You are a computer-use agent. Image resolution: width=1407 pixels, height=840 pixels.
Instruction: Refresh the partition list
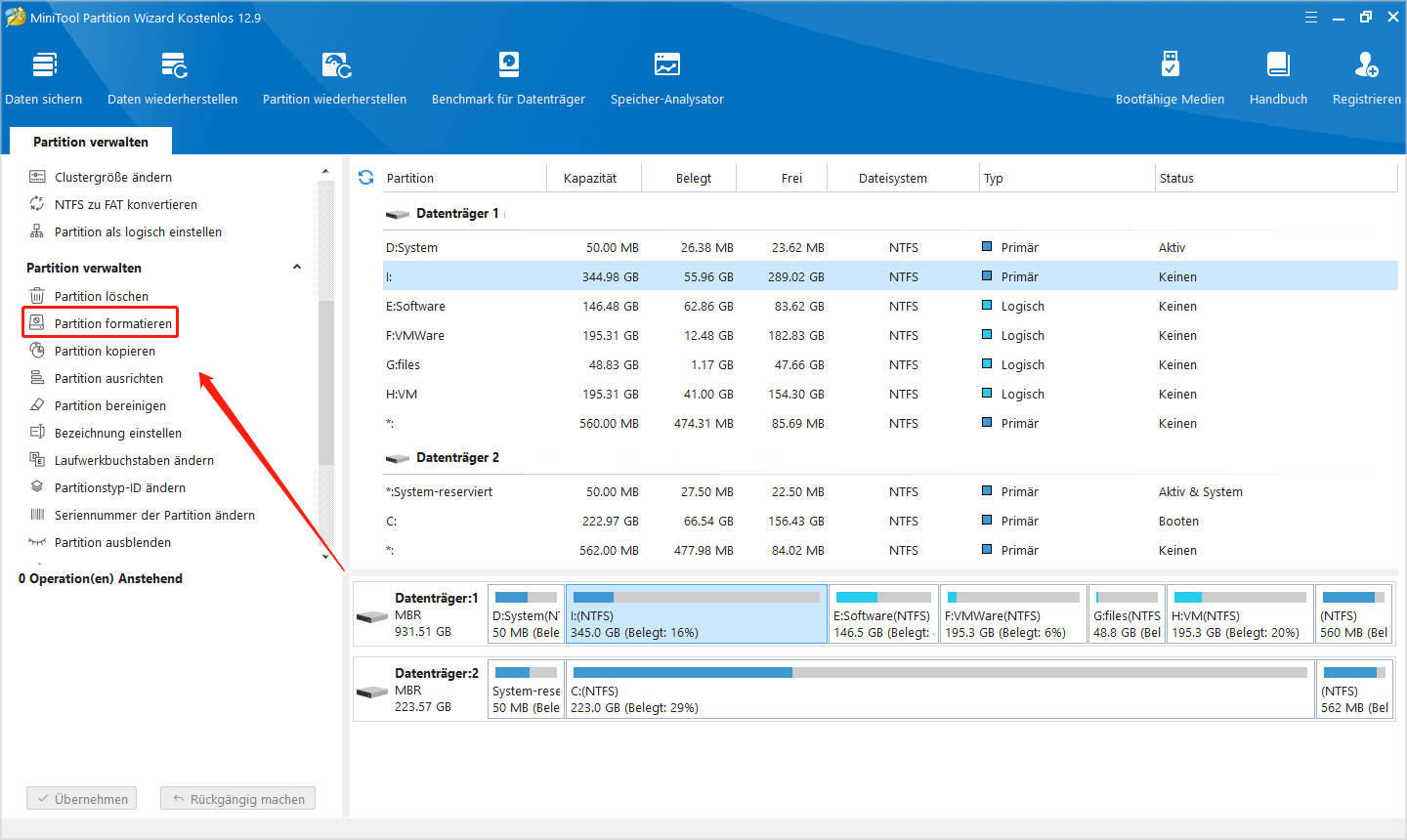point(366,177)
